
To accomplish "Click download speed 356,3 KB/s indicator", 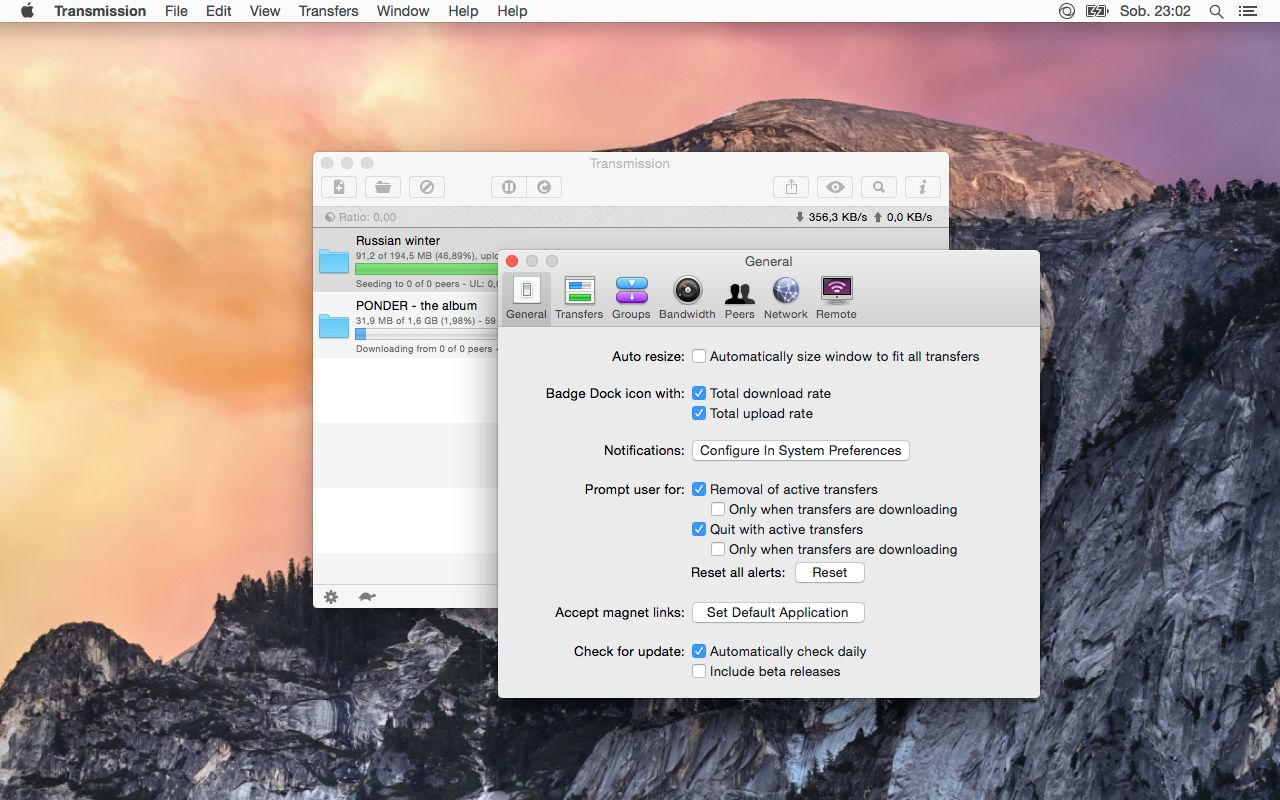I will 831,217.
